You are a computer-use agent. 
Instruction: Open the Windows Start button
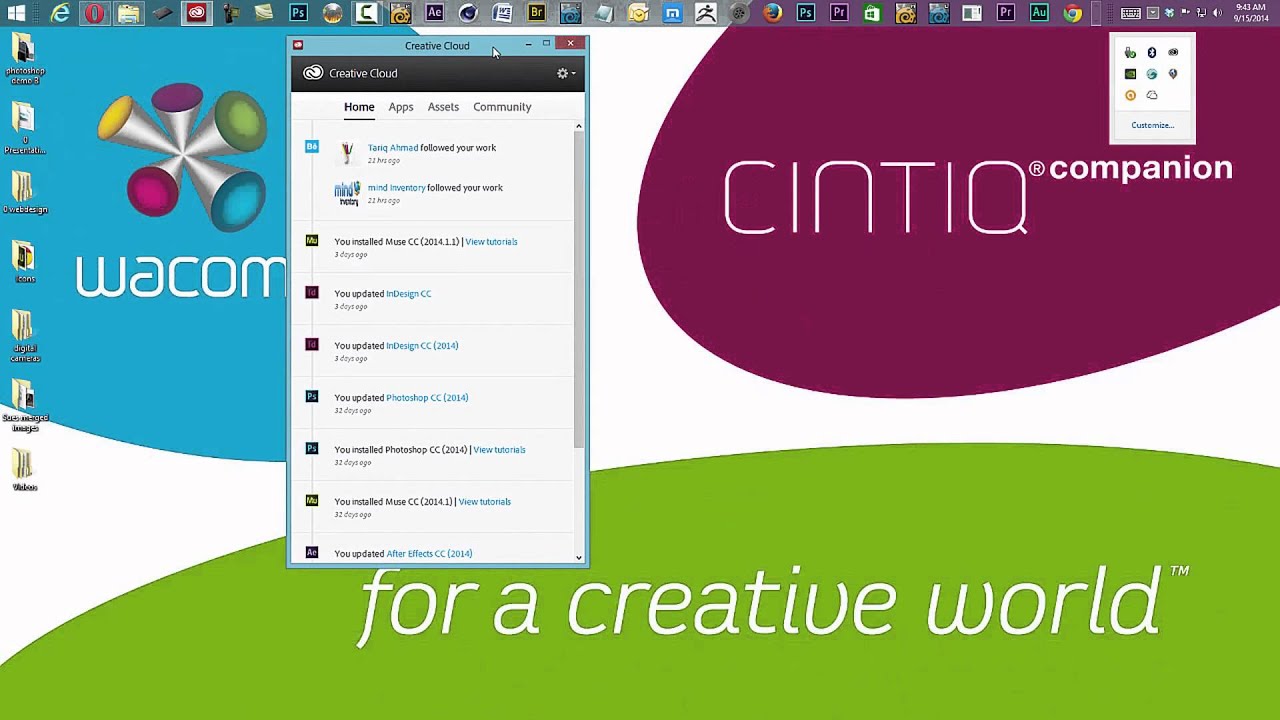click(x=16, y=13)
